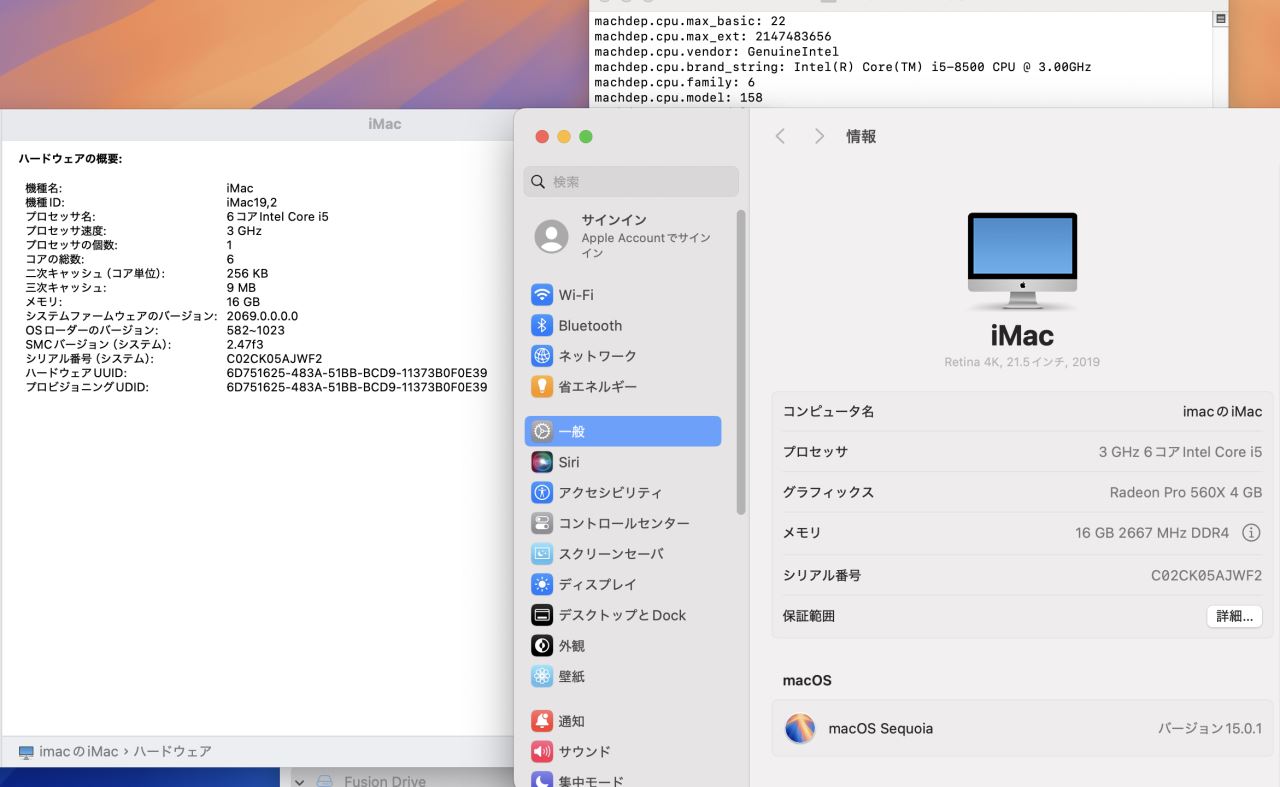
Task: Click imacのiMac in the path bar
Action: tap(77, 752)
